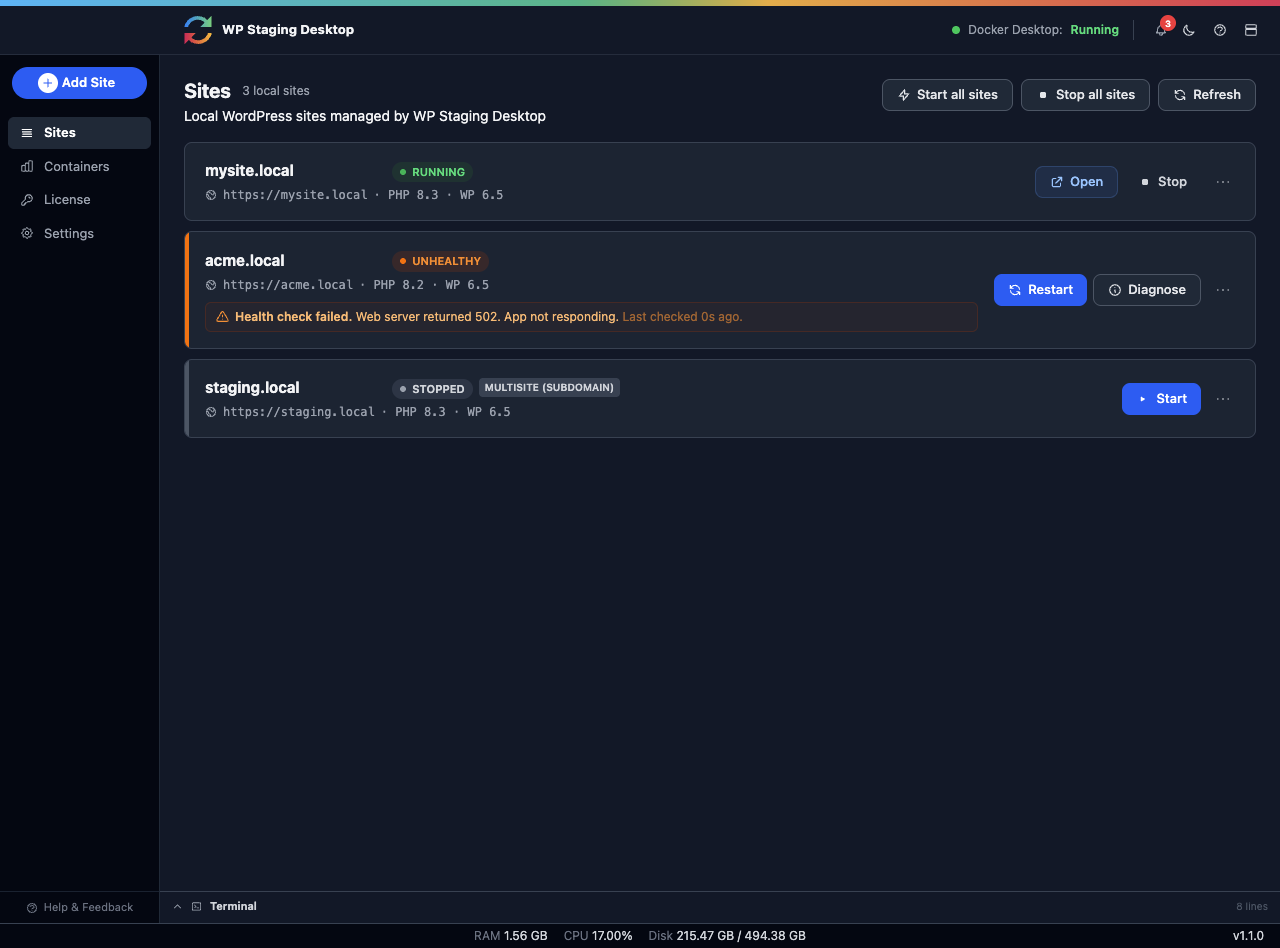Click the Settings gear icon in sidebar
This screenshot has height=948, width=1280.
[27, 233]
